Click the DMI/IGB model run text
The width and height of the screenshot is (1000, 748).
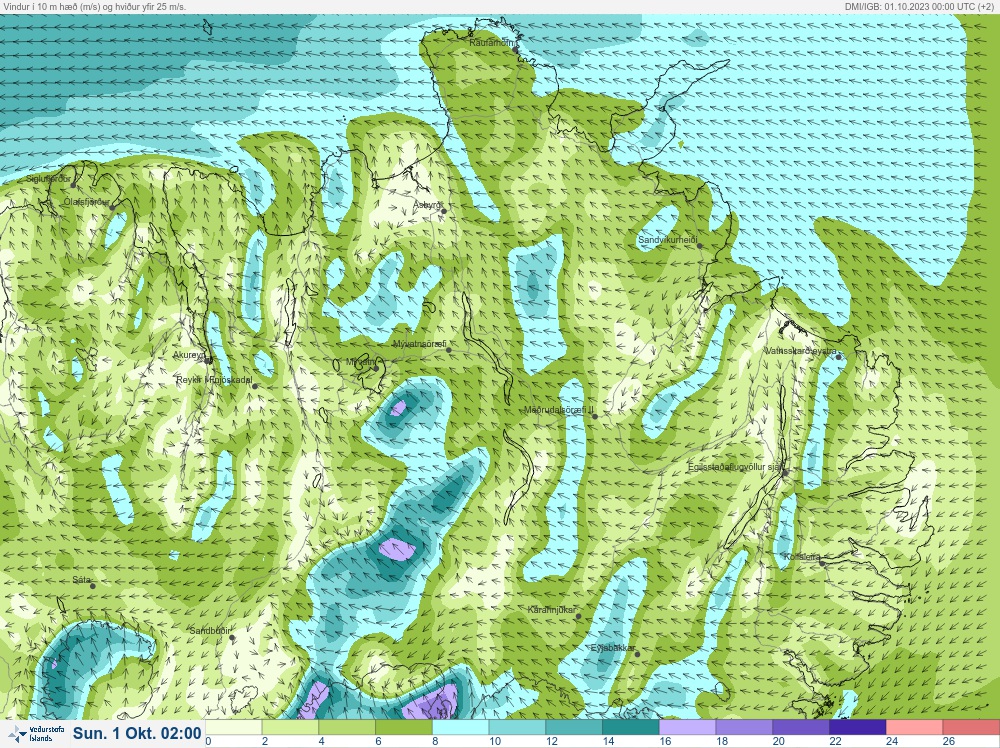click(918, 6)
